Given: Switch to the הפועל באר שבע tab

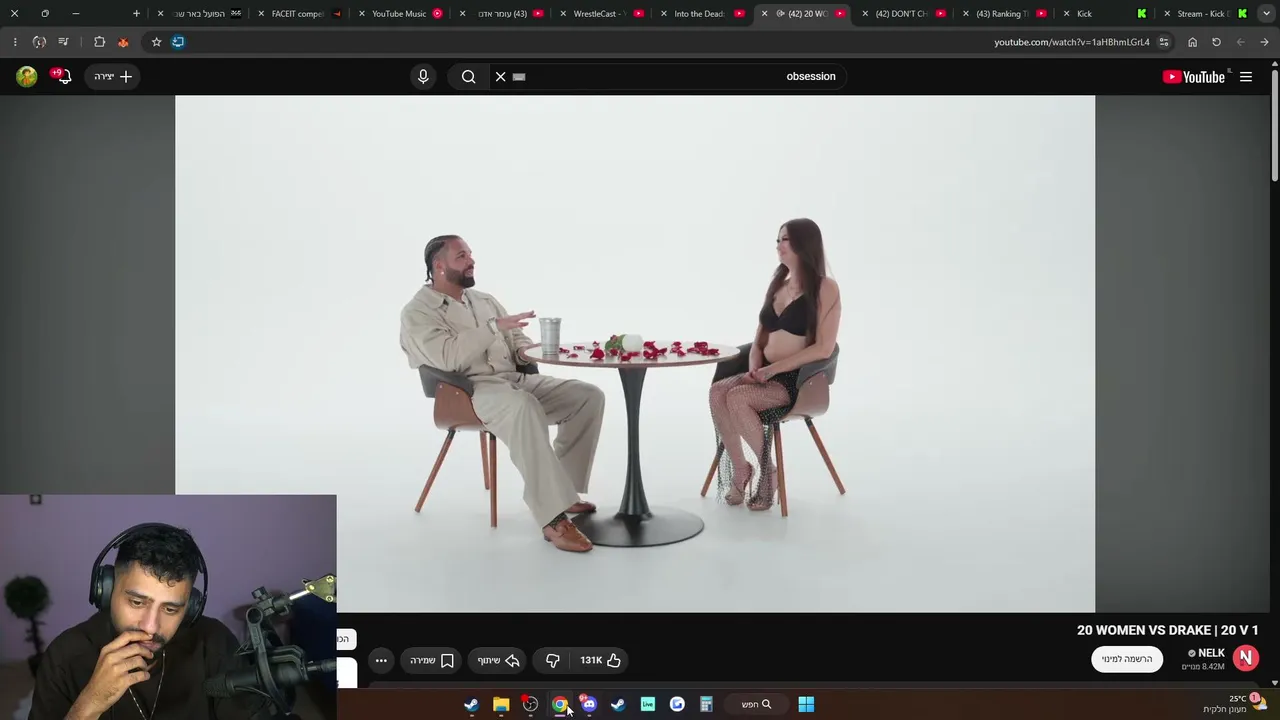Looking at the screenshot, I should 201,14.
